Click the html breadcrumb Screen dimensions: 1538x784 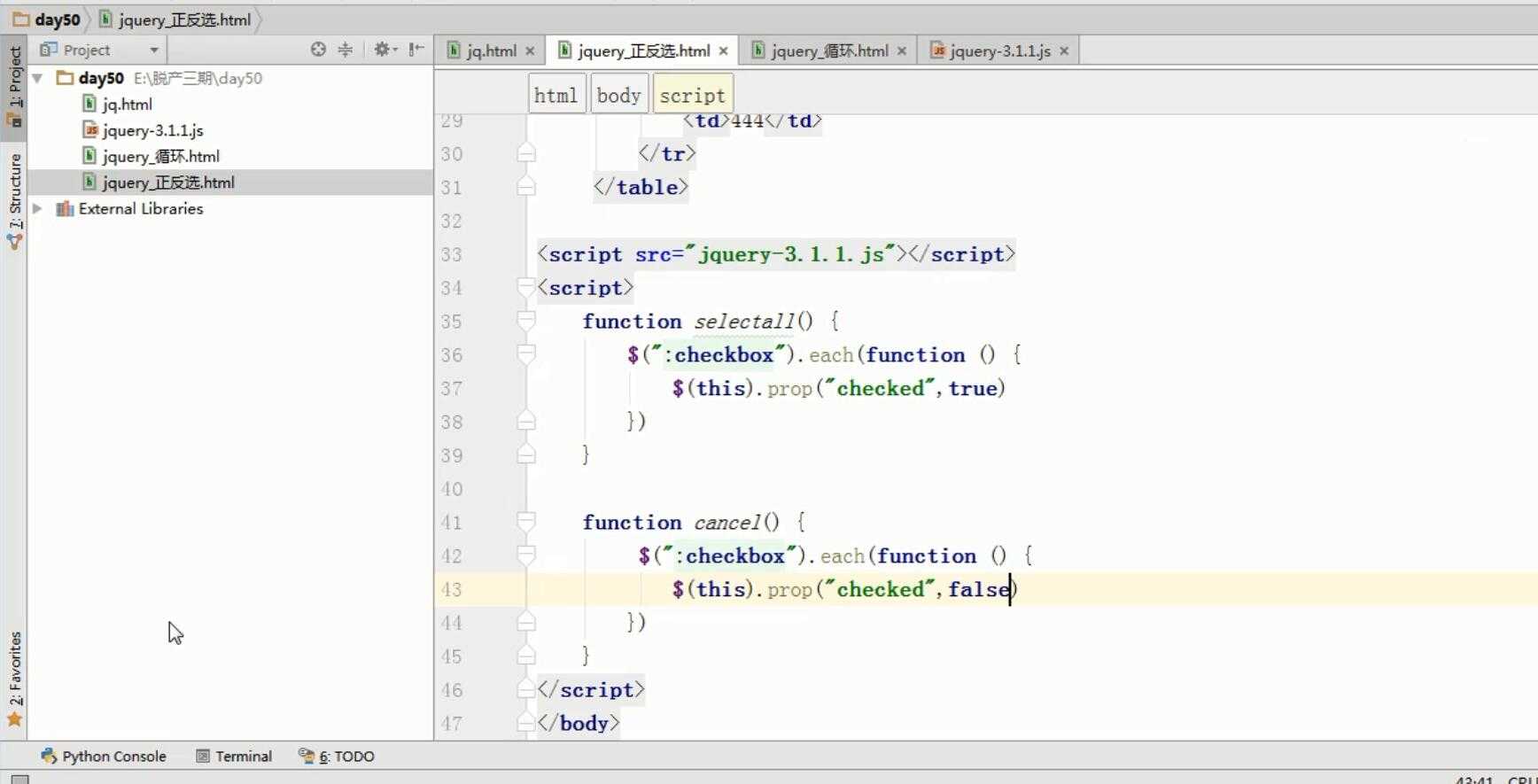[556, 95]
